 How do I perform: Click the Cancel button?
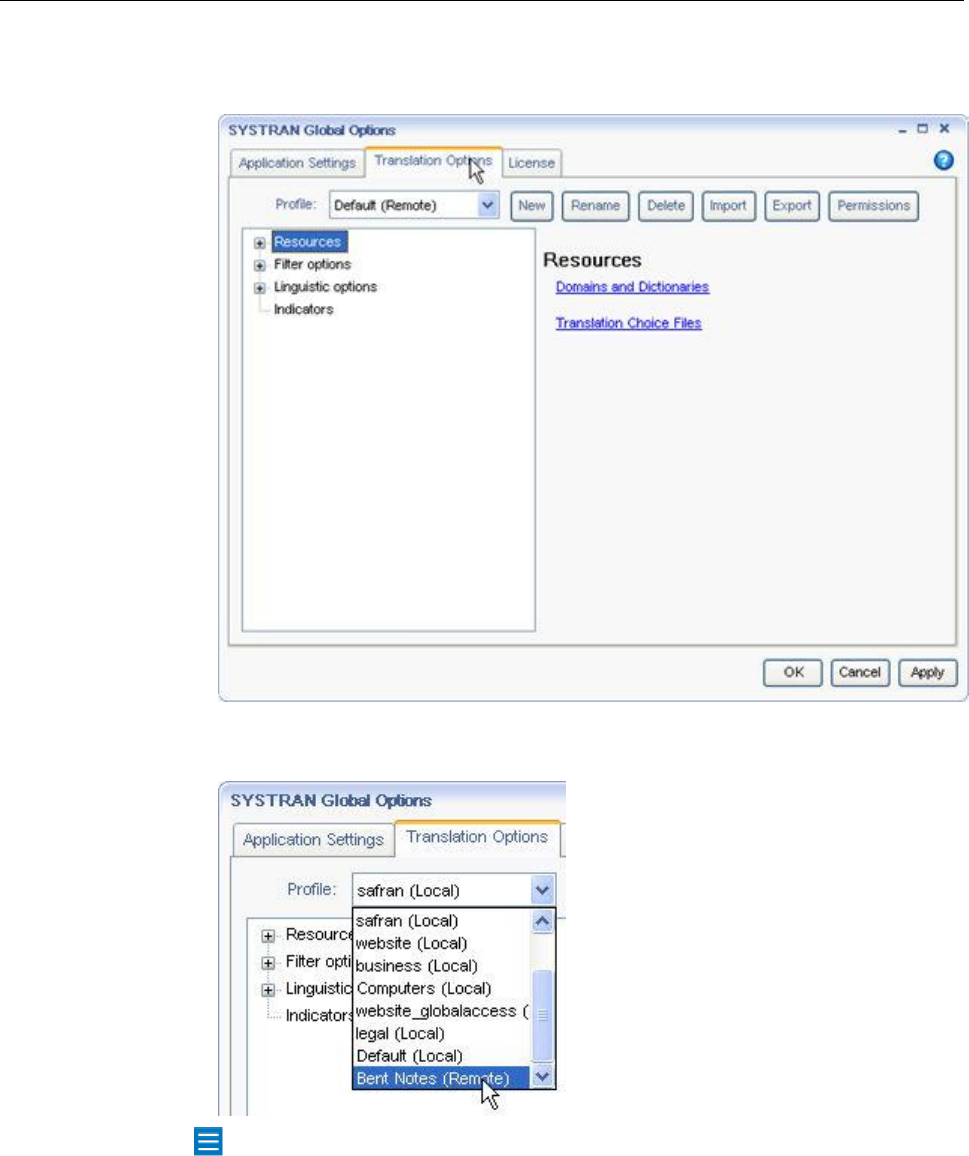[860, 672]
